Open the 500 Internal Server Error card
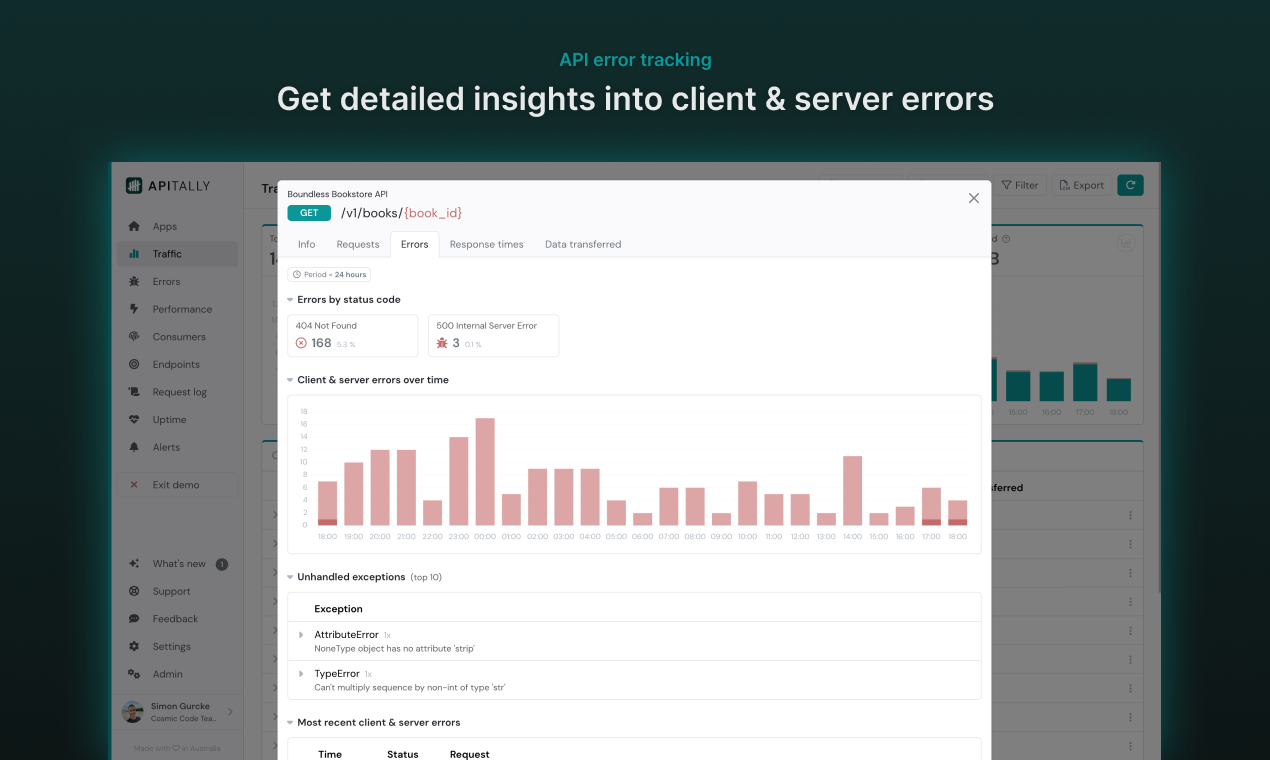 [x=494, y=336]
